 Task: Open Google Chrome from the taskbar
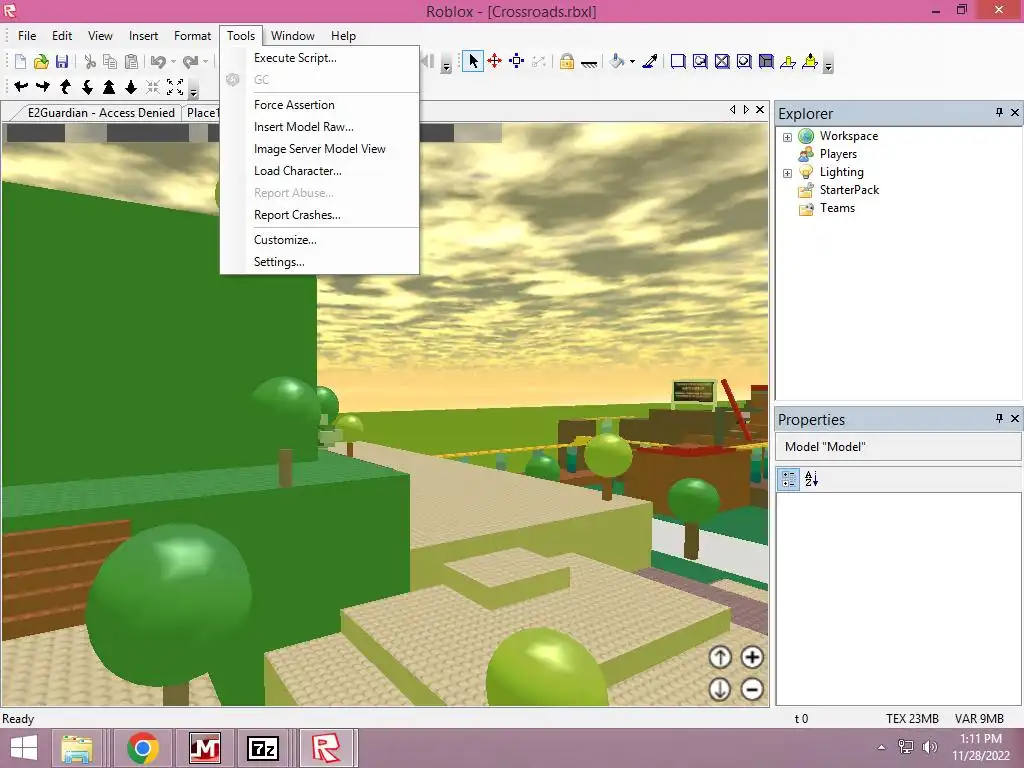click(x=143, y=748)
